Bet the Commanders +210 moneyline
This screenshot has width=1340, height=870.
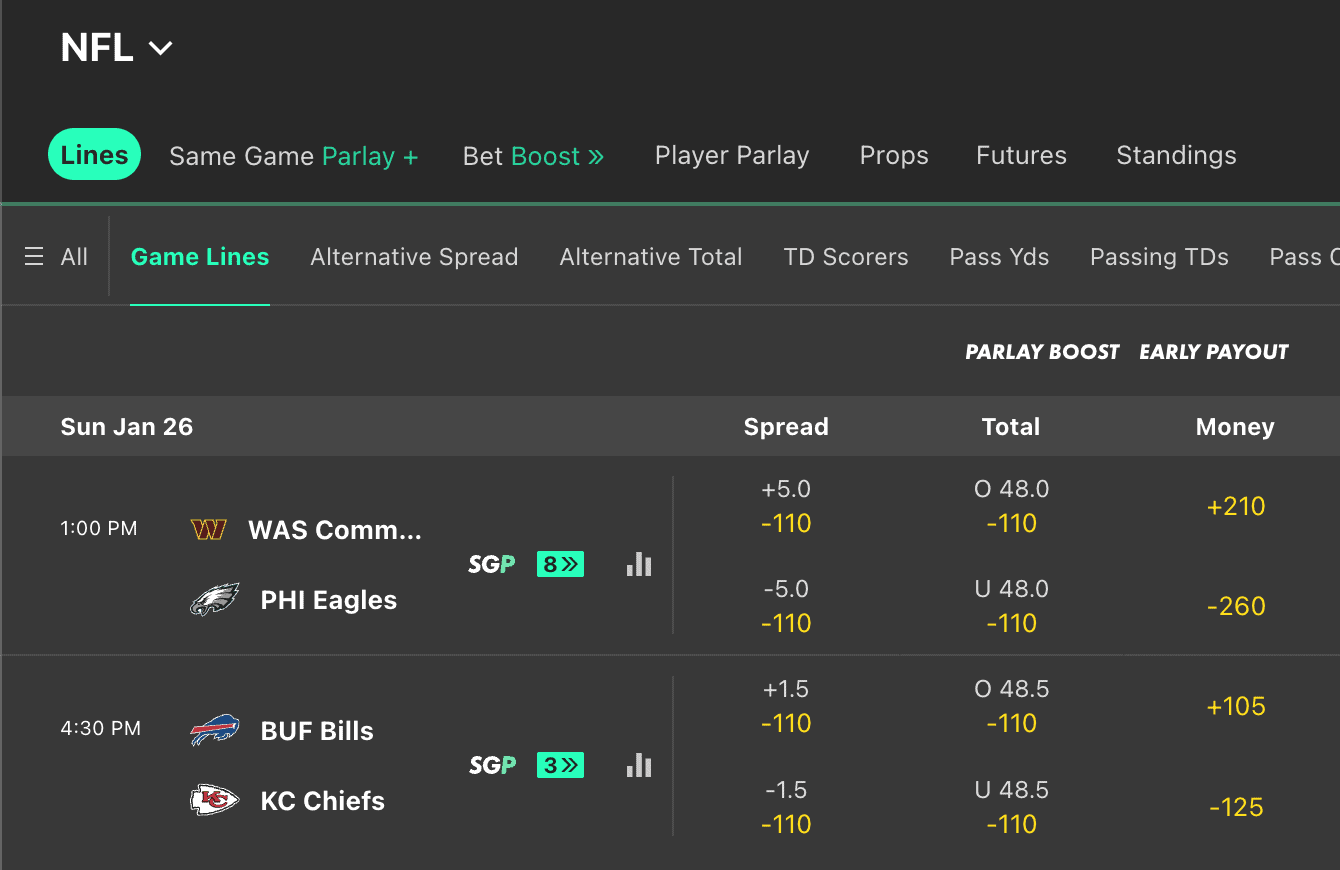click(x=1236, y=506)
